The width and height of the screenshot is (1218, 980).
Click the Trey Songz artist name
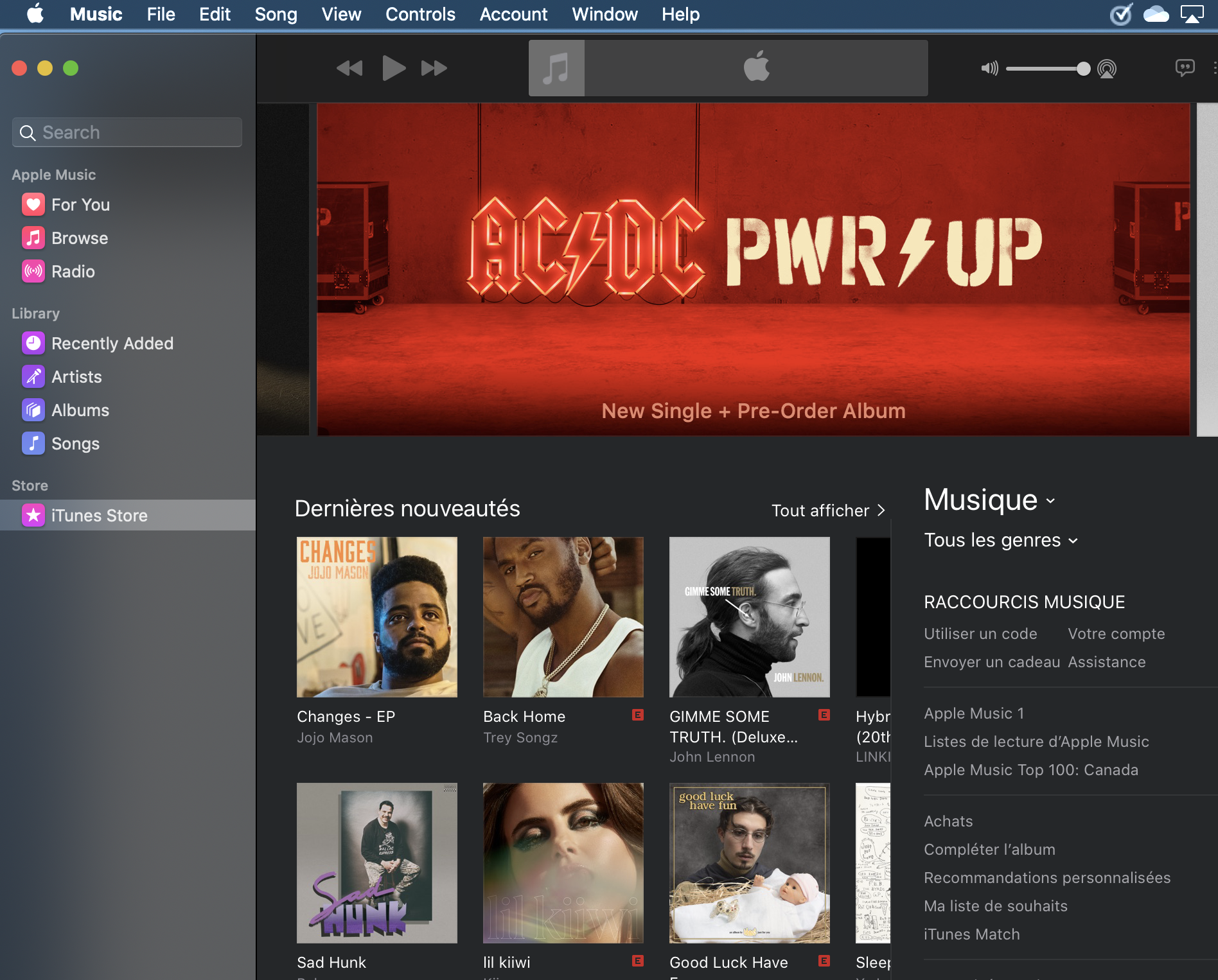(520, 738)
